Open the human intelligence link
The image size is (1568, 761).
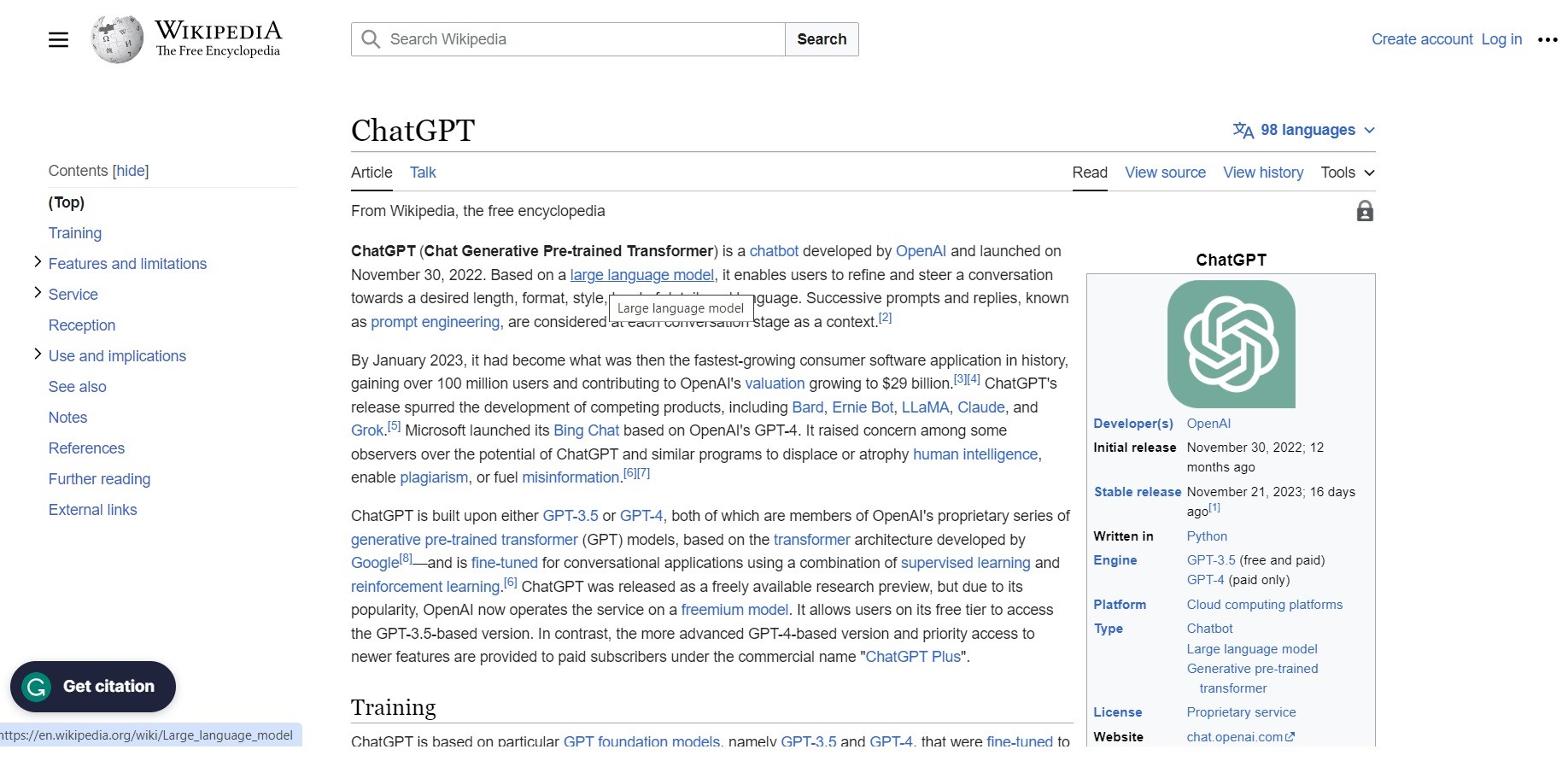coord(975,454)
